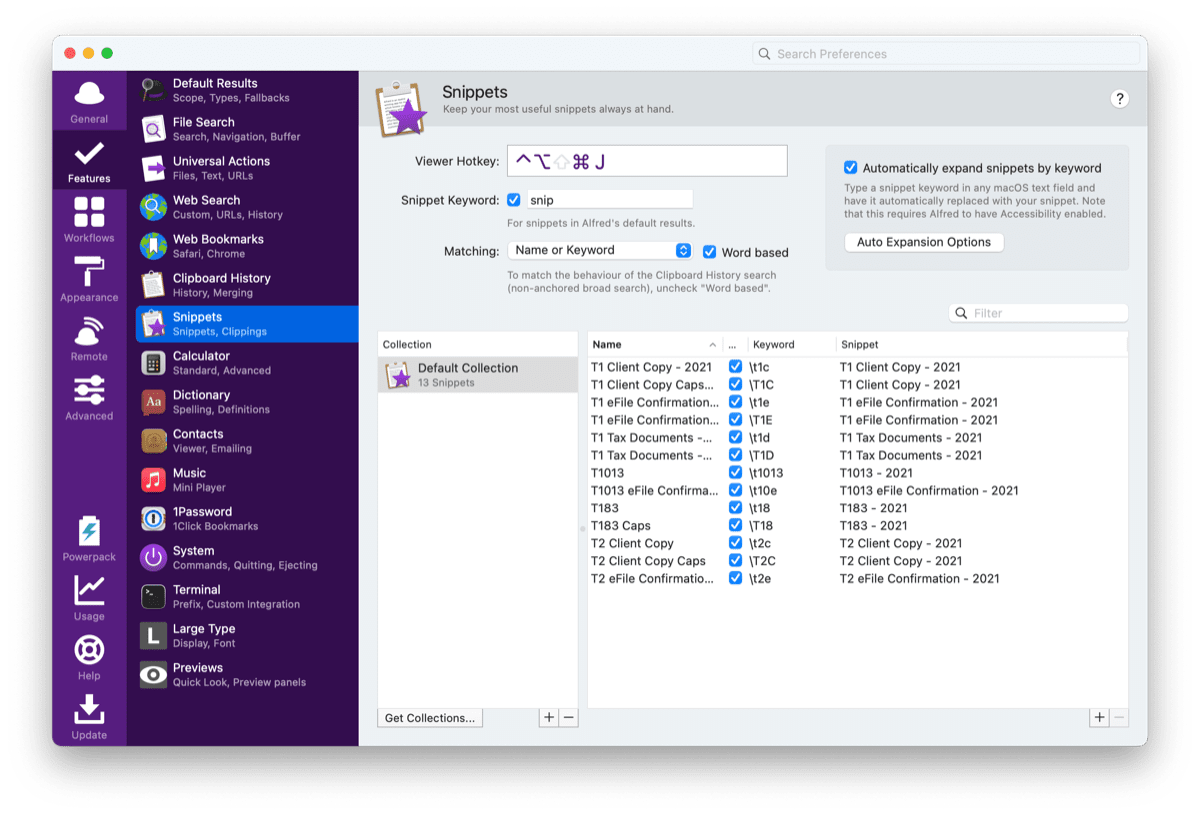
Task: Open the Advanced sliders section
Action: tap(89, 398)
